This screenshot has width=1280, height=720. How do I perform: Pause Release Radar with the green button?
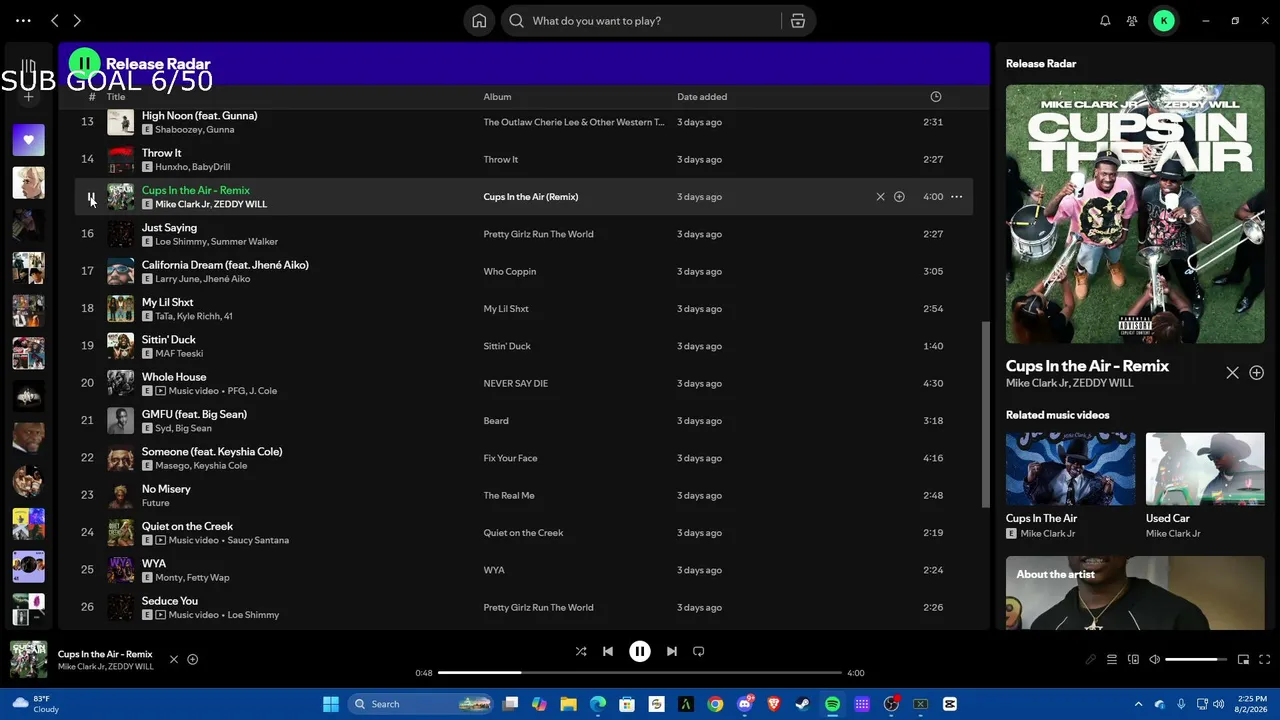pos(85,64)
